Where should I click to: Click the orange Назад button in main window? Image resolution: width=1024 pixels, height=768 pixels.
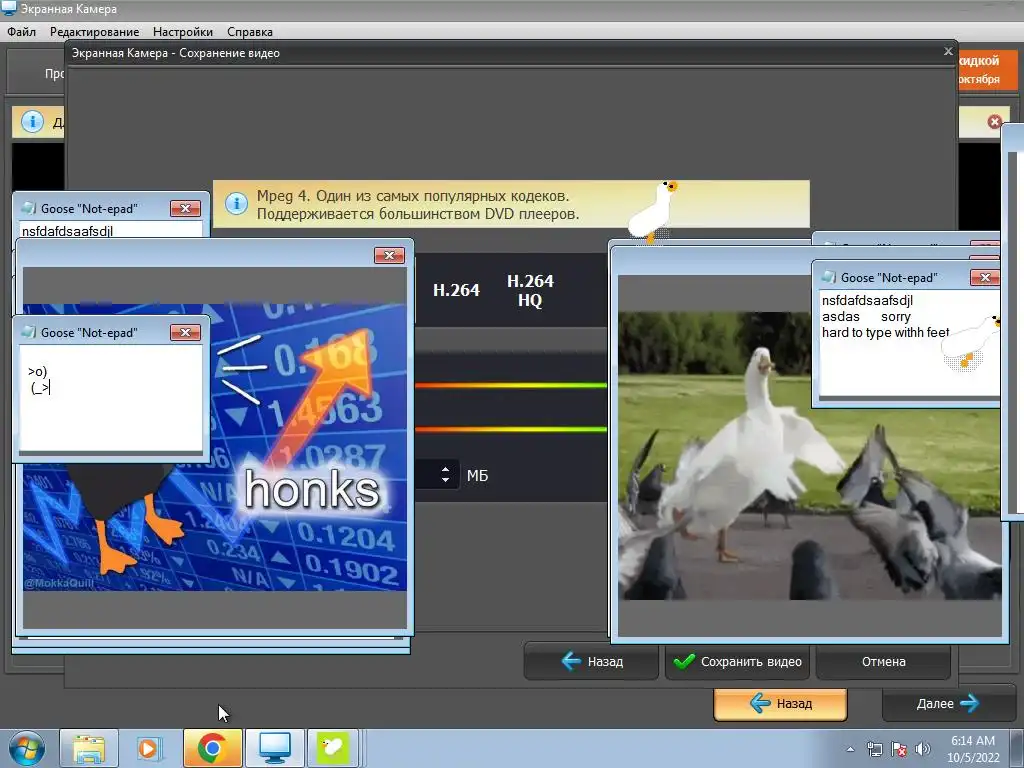point(780,703)
